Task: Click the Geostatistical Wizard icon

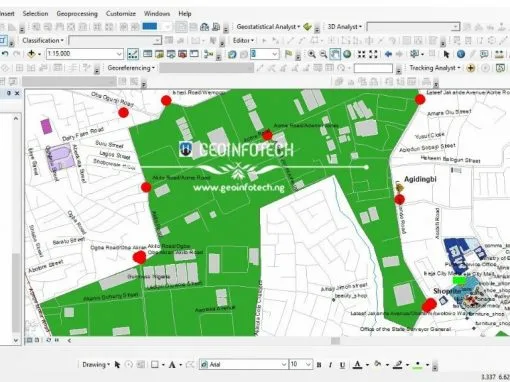Action: (x=307, y=27)
